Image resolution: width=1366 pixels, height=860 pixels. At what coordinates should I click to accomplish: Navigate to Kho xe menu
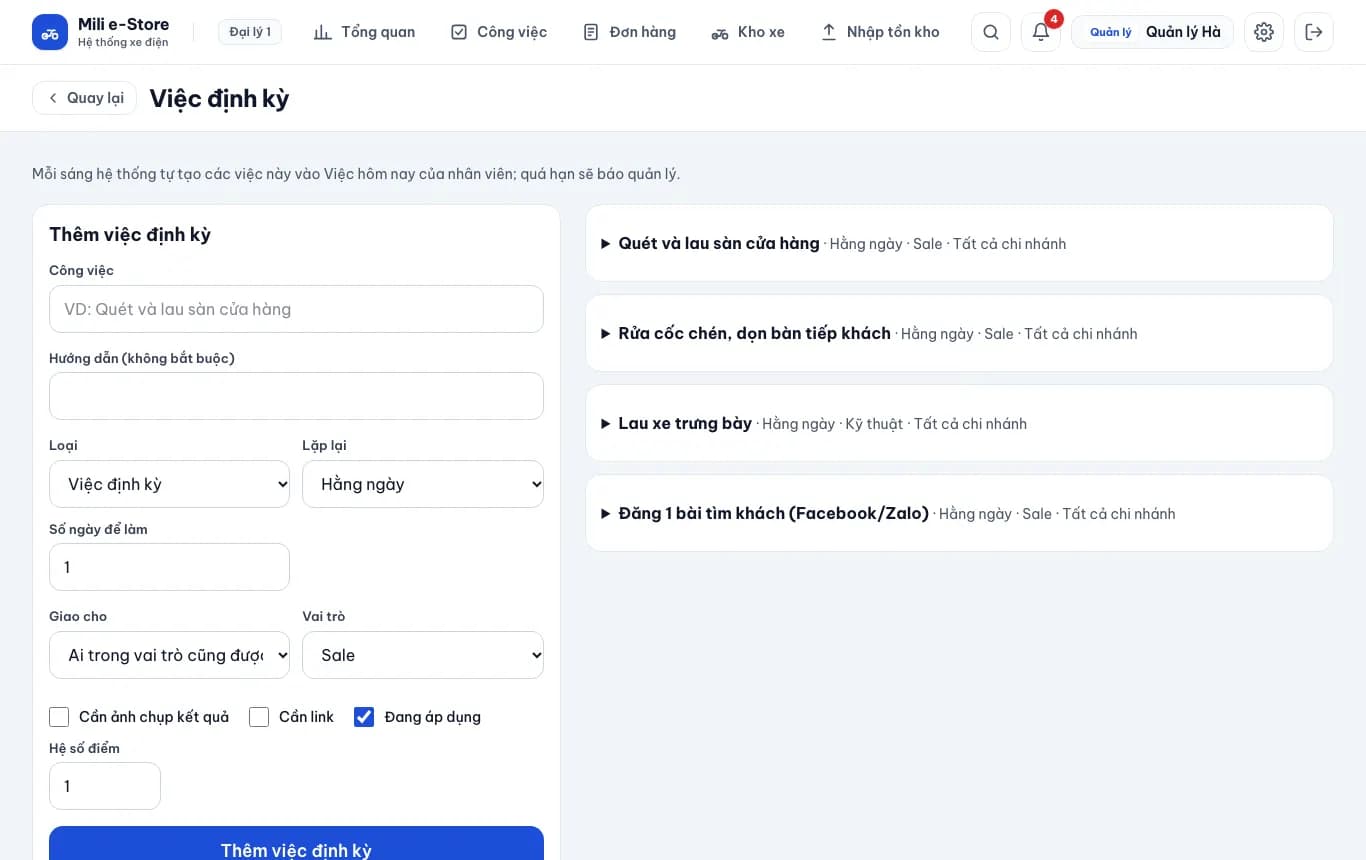pyautogui.click(x=748, y=32)
